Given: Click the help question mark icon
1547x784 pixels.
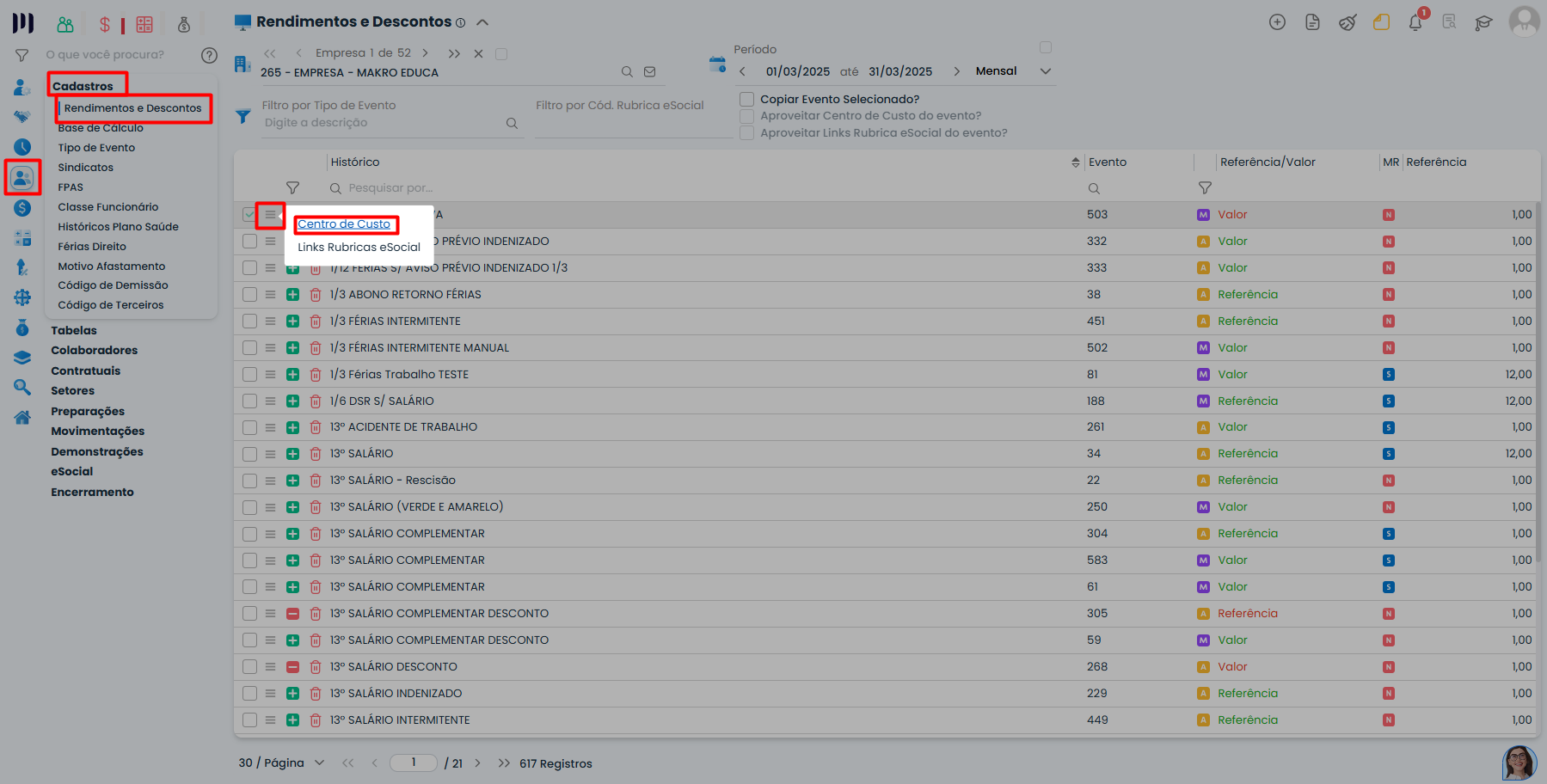Looking at the screenshot, I should (x=209, y=55).
